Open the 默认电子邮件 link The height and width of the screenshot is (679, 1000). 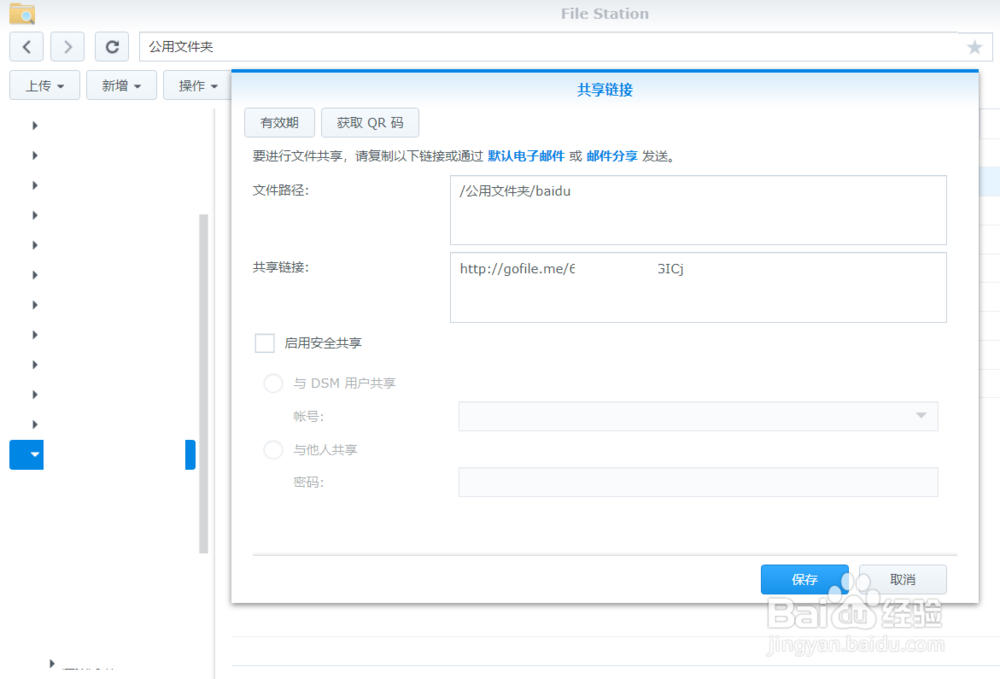coord(526,156)
